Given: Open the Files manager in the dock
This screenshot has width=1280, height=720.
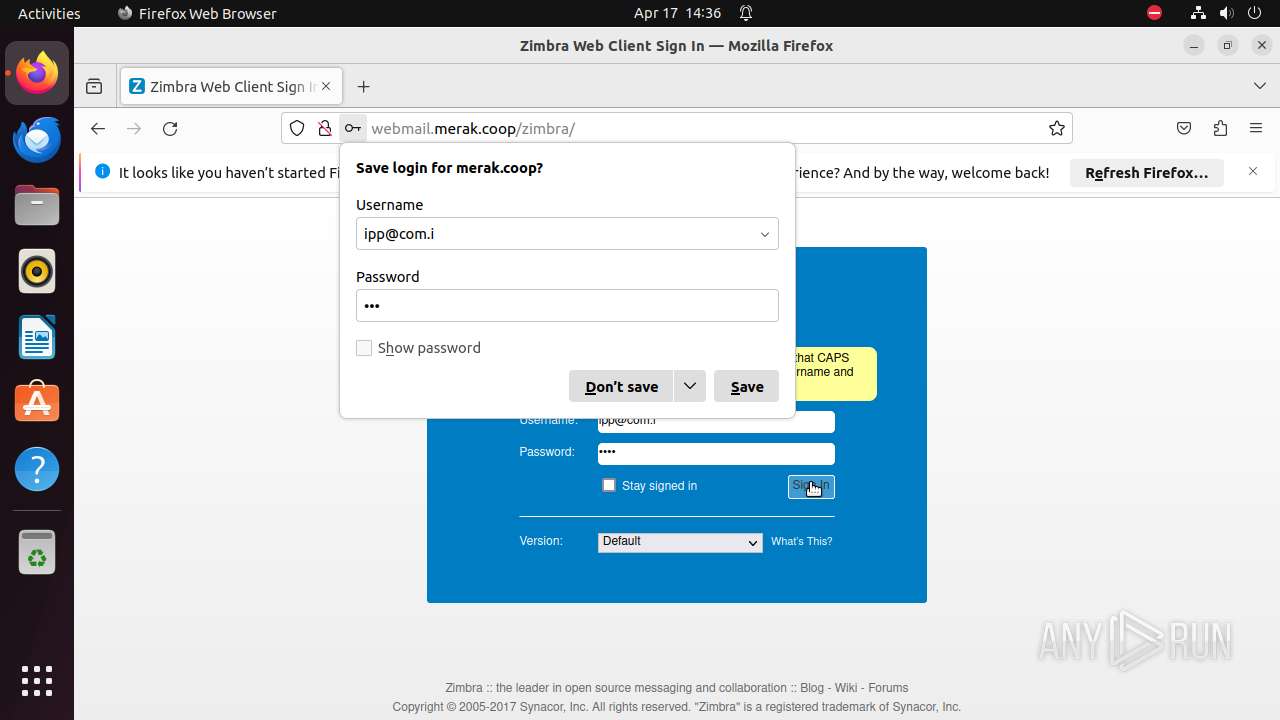Looking at the screenshot, I should tap(37, 205).
